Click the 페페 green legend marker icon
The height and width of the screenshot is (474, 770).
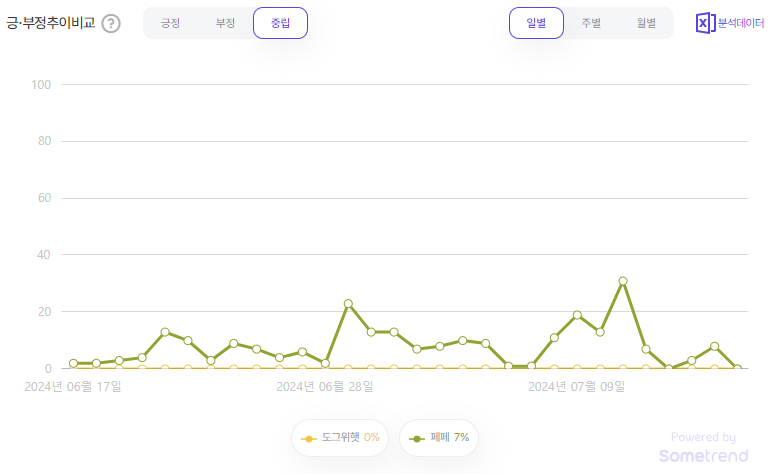tap(416, 439)
